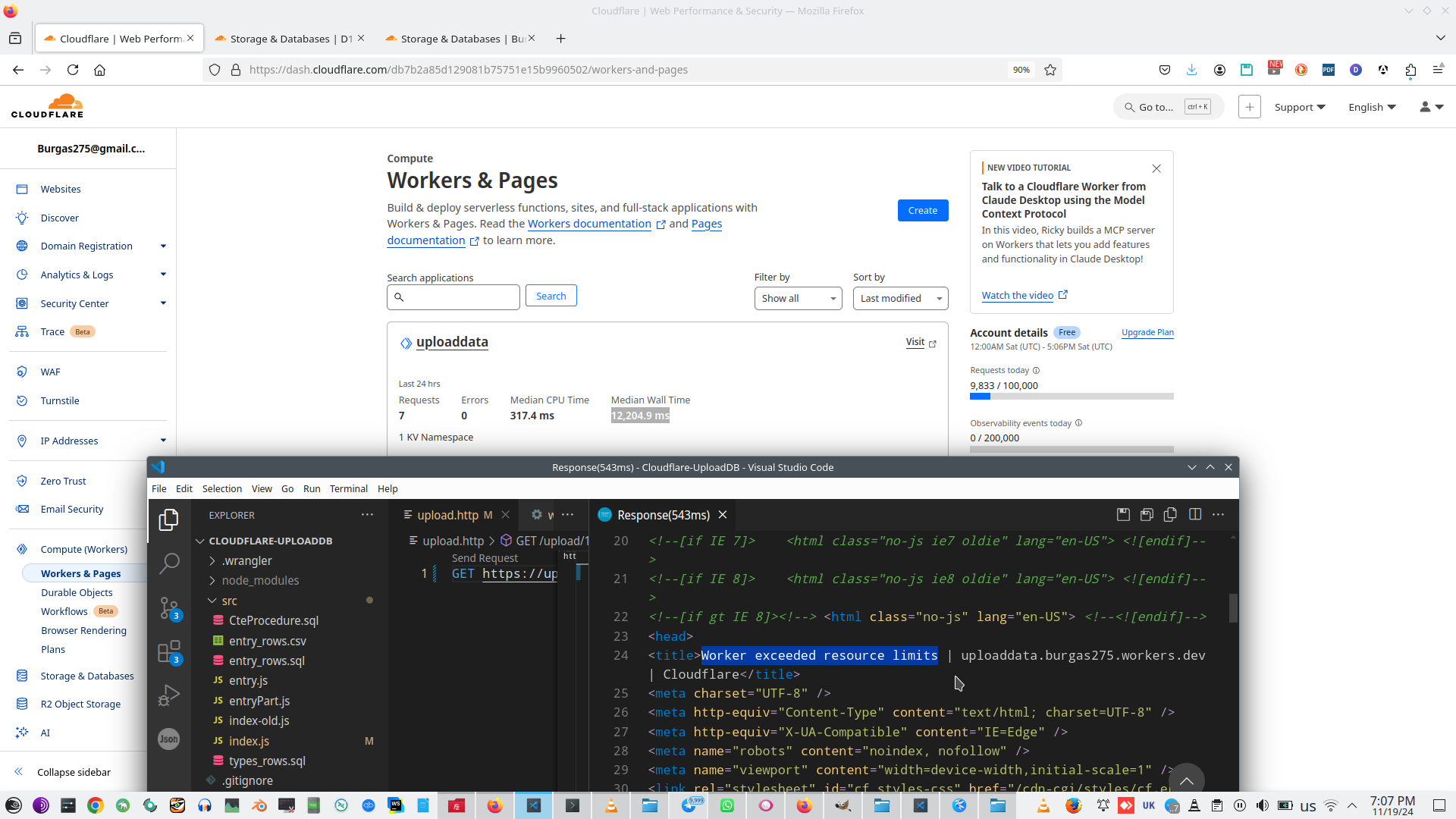The image size is (1456, 819).
Task: Save the file using the floppy disk icon
Action: [x=1123, y=514]
